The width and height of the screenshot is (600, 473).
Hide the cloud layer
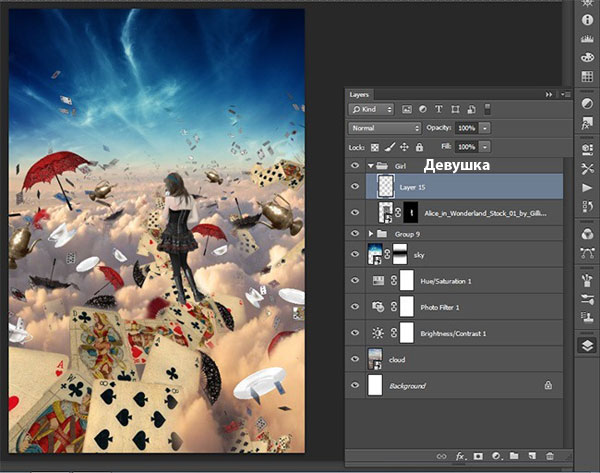click(355, 359)
